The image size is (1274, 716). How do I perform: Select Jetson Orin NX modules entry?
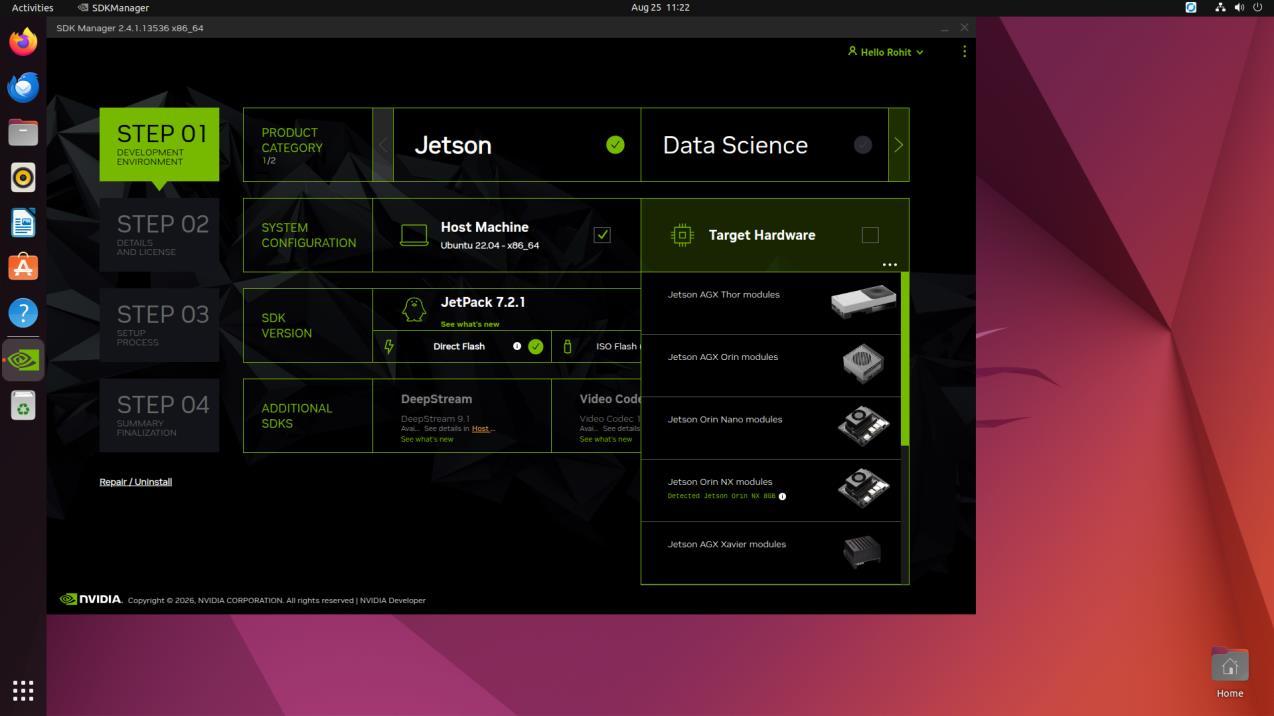point(771,490)
